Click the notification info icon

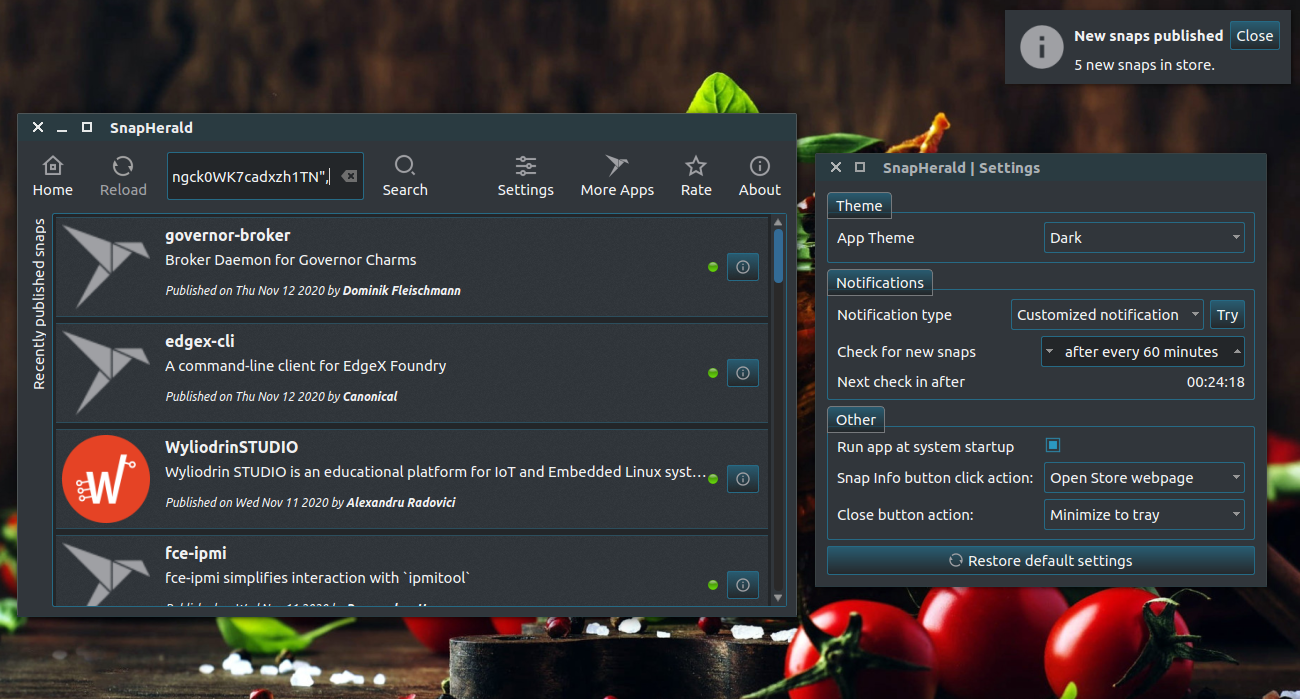click(1041, 47)
